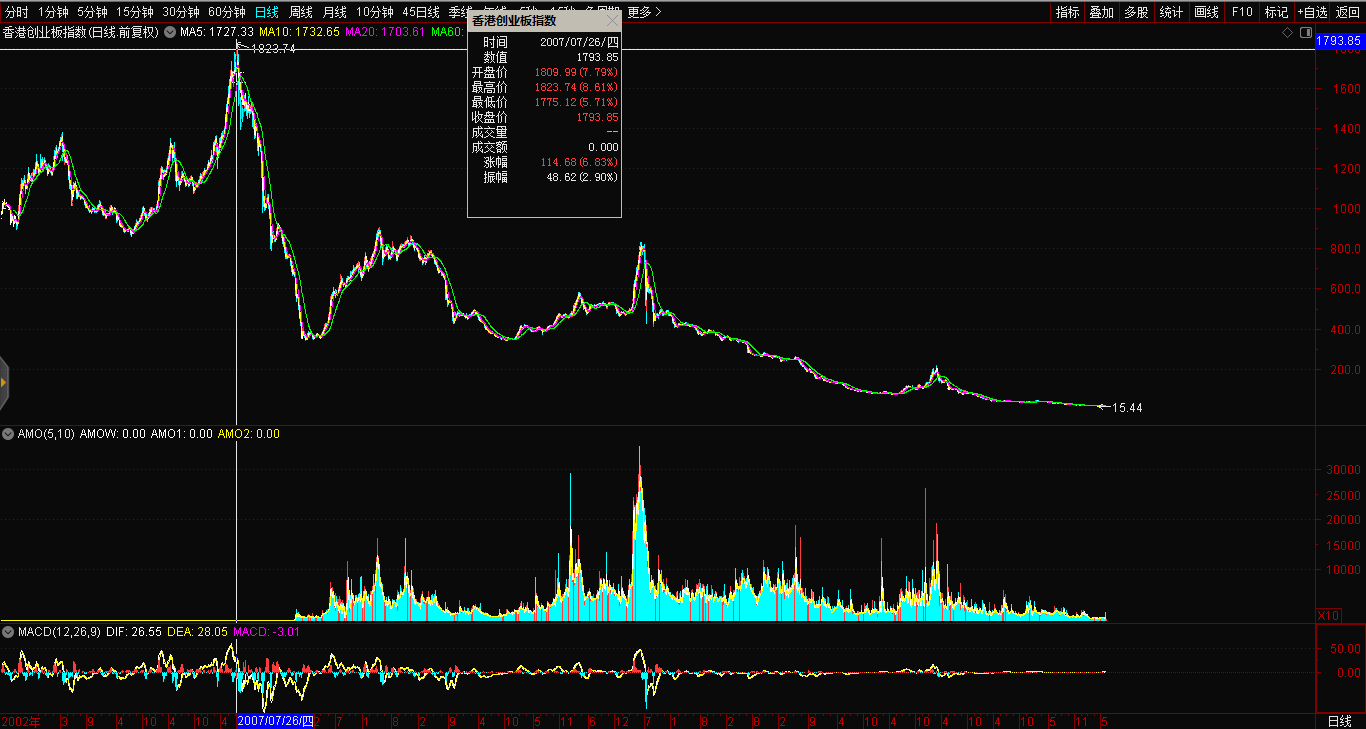Click the 叠加 overlay button
The width and height of the screenshot is (1366, 729).
coord(1101,12)
